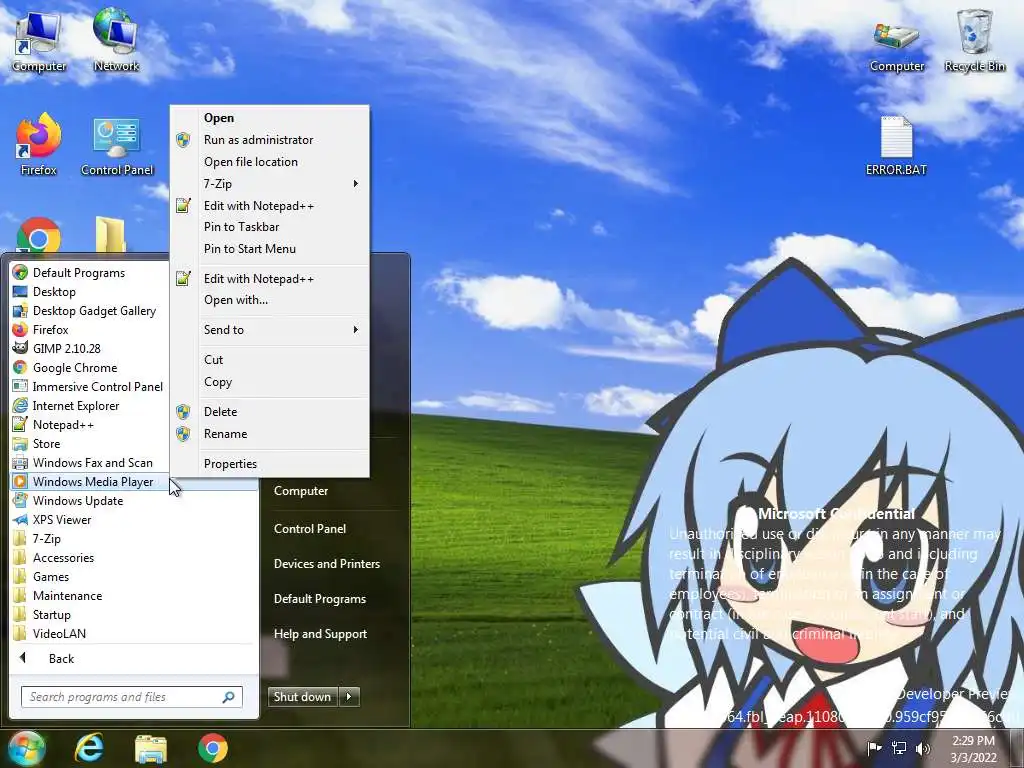Open Properties from the context menu

tap(270, 463)
